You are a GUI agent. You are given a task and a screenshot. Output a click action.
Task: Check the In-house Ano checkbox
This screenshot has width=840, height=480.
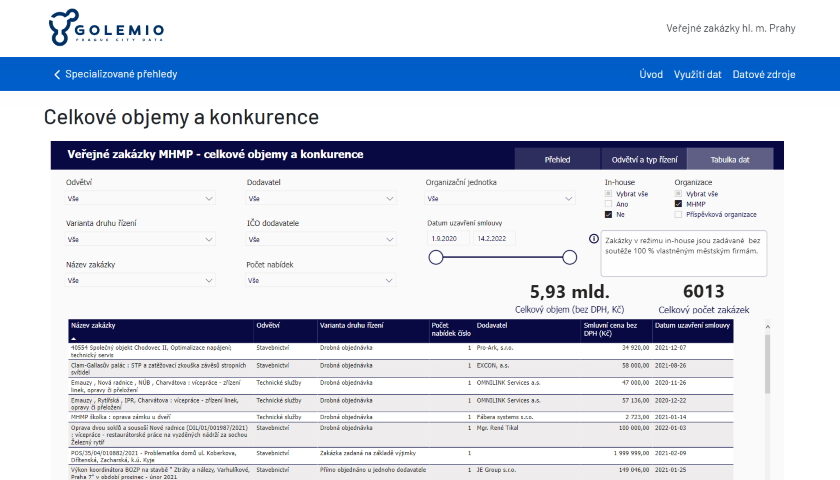point(608,204)
